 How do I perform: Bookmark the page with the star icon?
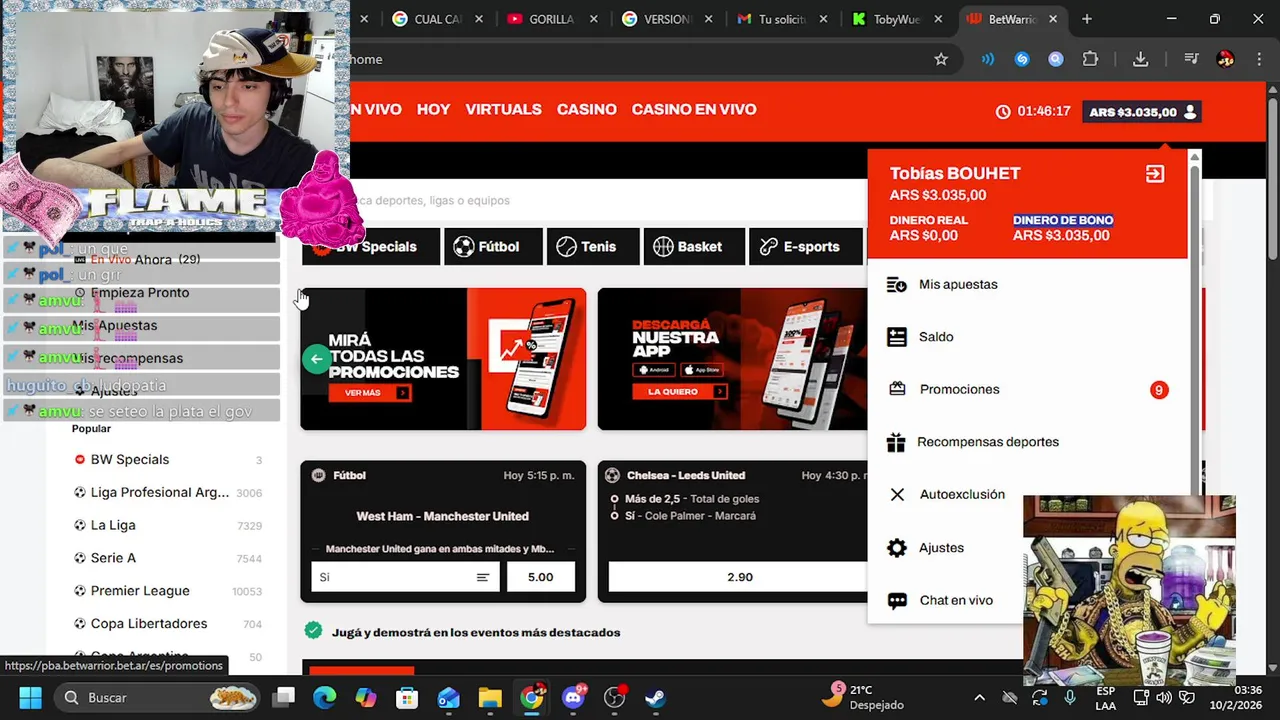[x=941, y=59]
